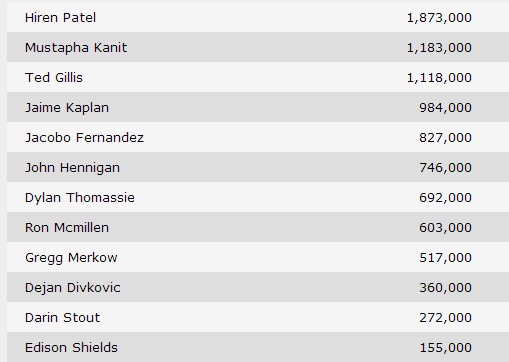Click the 984,000 chip count
Image resolution: width=509 pixels, height=362 pixels.
point(446,108)
